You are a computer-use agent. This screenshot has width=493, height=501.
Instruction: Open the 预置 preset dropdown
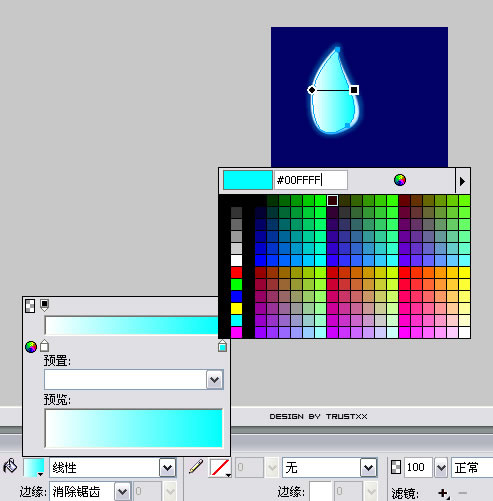[x=215, y=379]
